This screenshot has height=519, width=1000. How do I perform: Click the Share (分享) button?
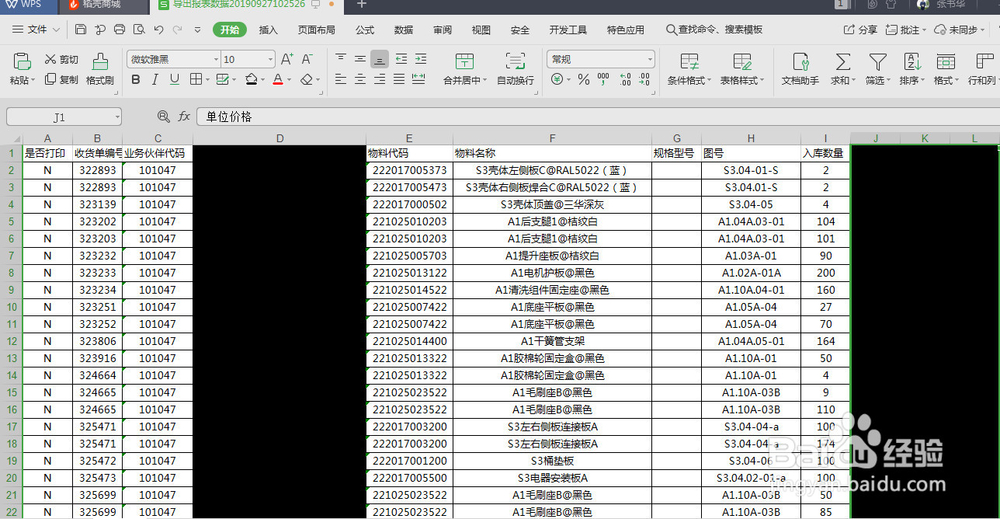(x=860, y=30)
